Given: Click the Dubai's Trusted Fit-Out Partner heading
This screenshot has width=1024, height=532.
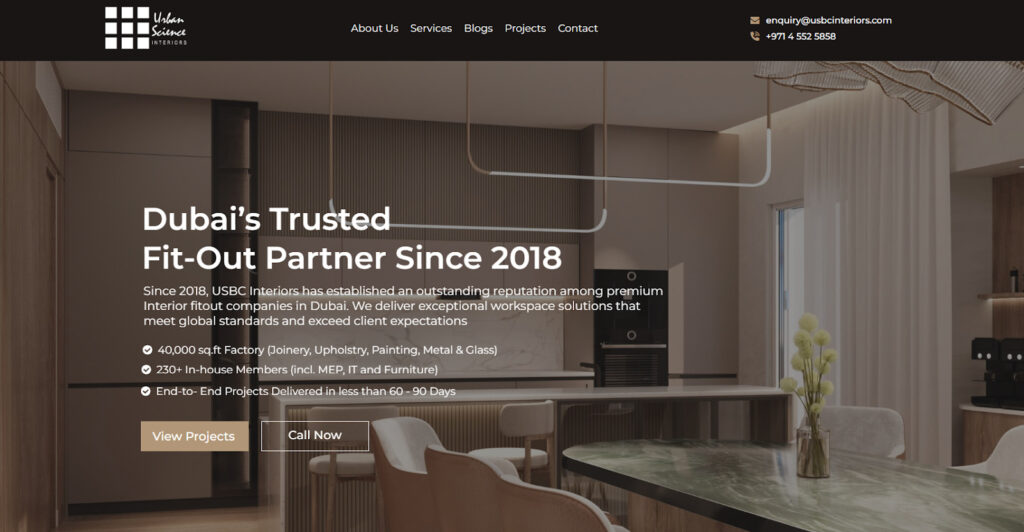Looking at the screenshot, I should pyautogui.click(x=352, y=238).
